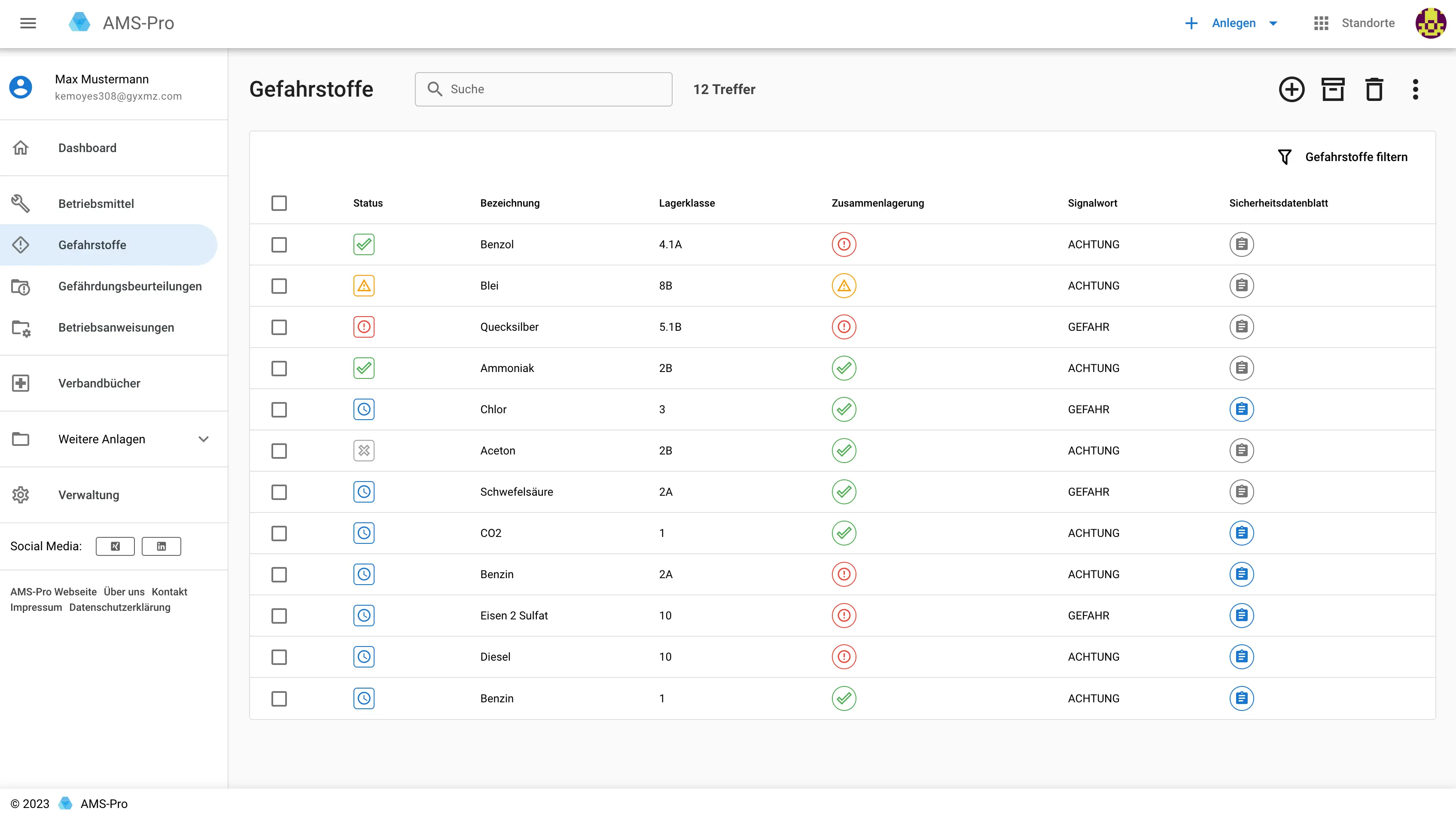
Task: Click Gefahrstoffe filtern button
Action: (x=1342, y=157)
